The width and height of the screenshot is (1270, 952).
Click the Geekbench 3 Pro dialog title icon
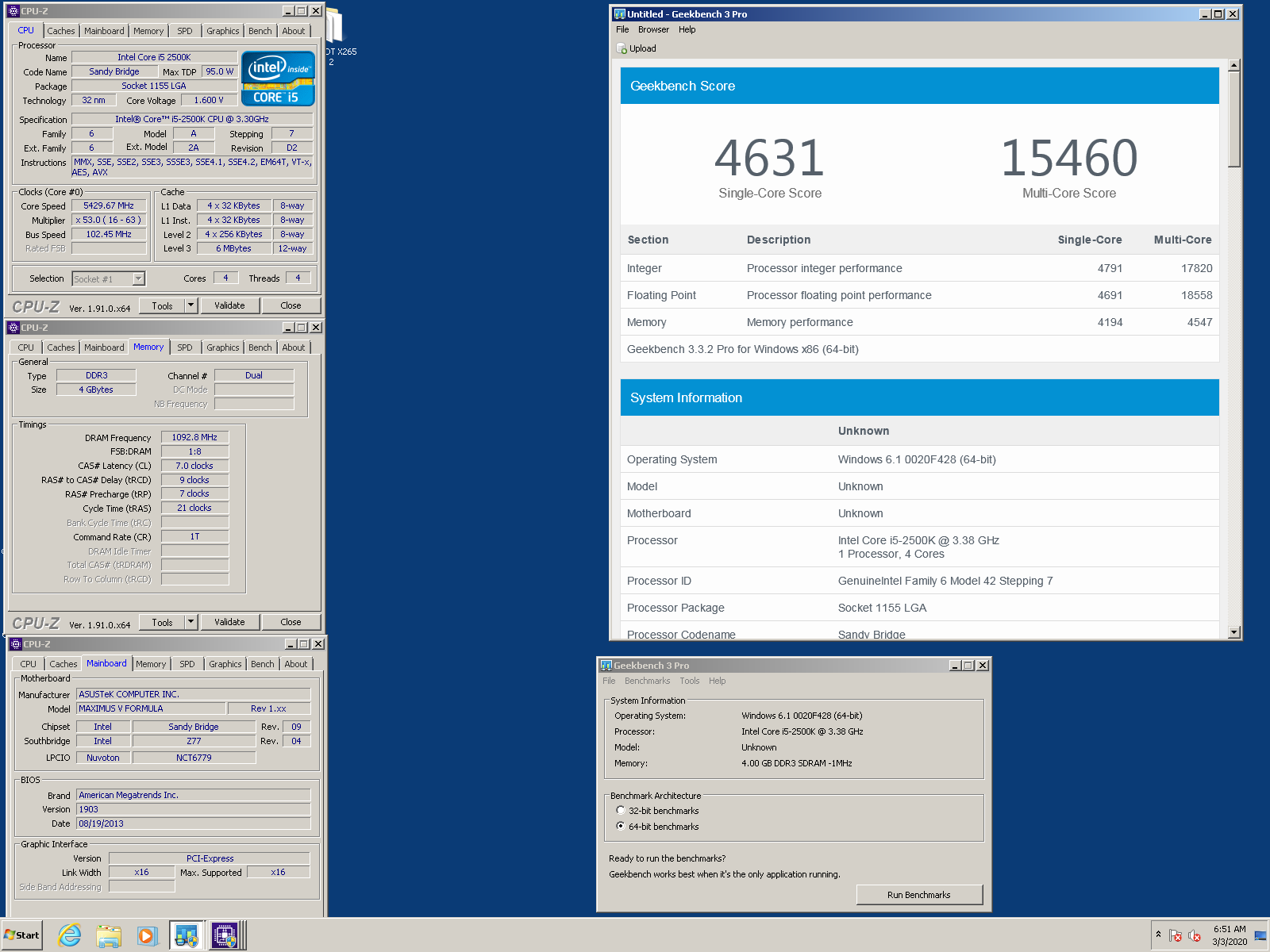[x=606, y=665]
